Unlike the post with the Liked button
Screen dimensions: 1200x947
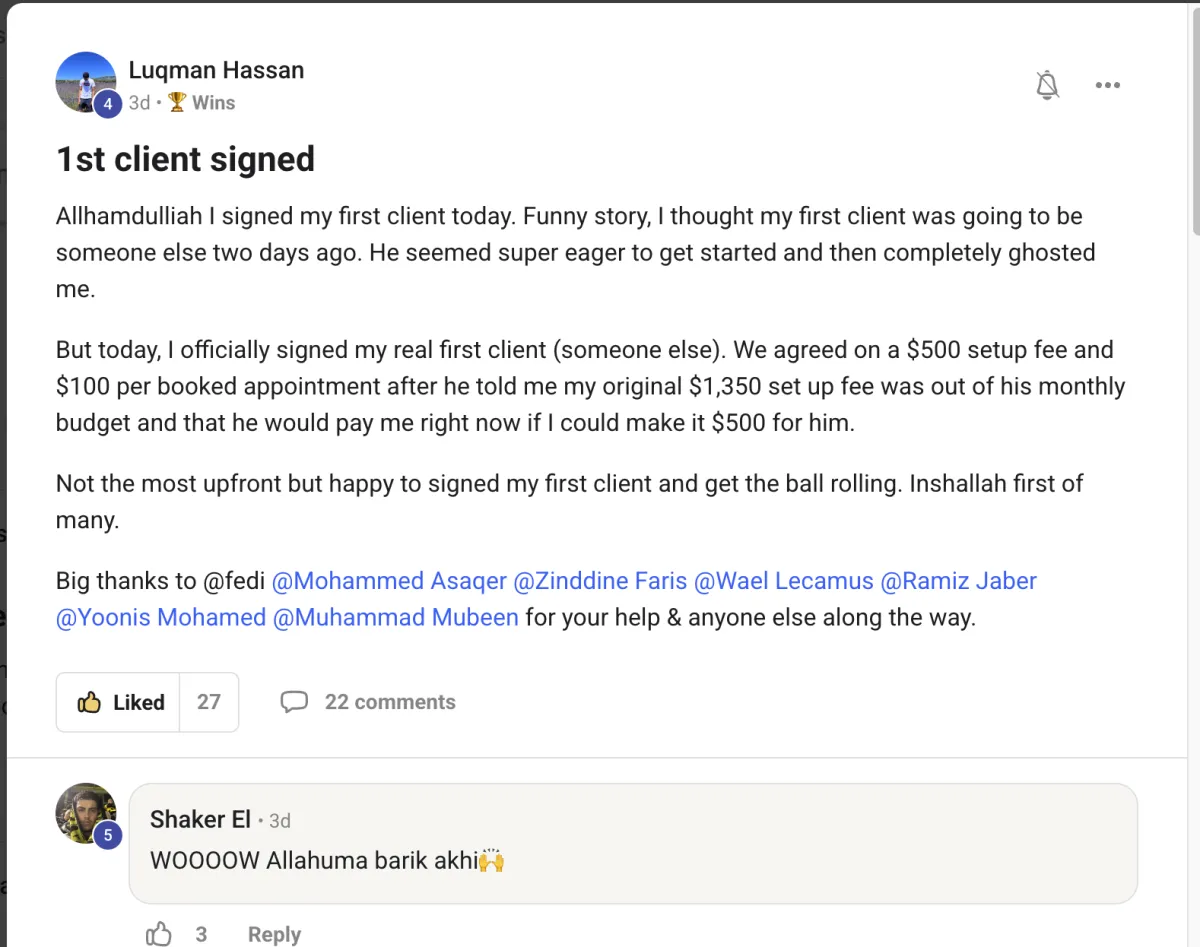pyautogui.click(x=119, y=702)
